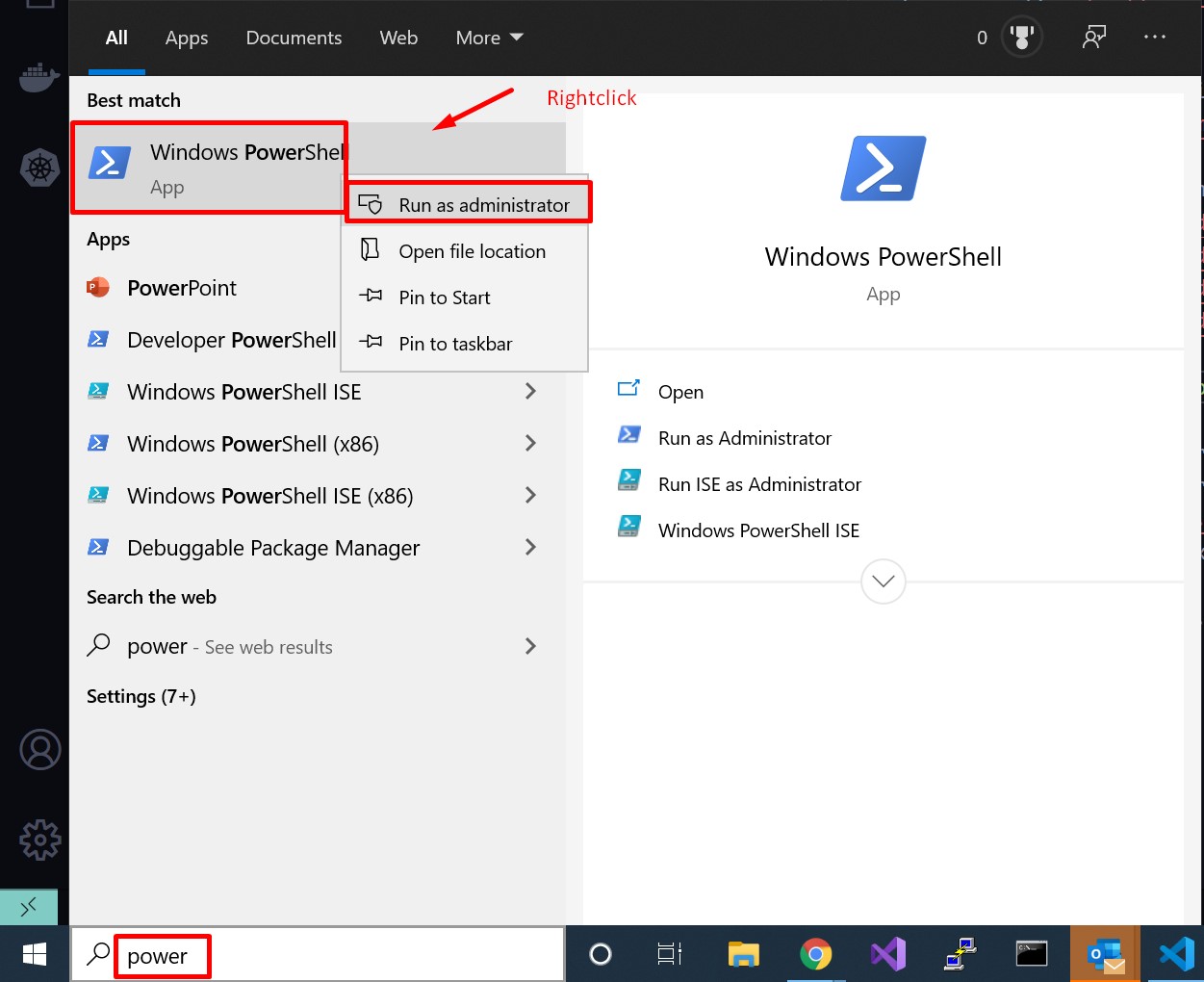Choose Pin to taskbar in the context menu
This screenshot has width=1204, height=982.
click(466, 344)
